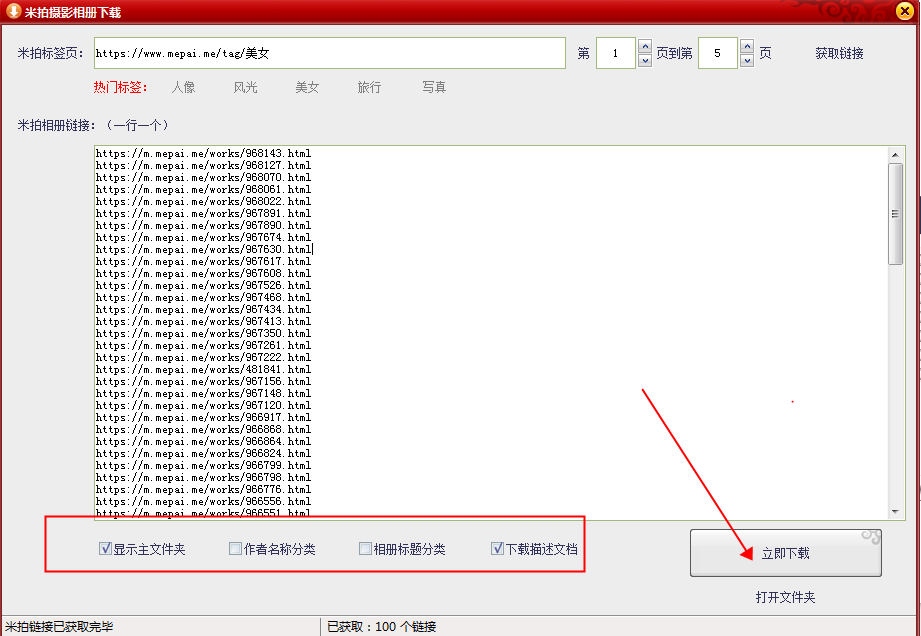Click the 米拍链接已获取完毕 status text
Screen dimensions: 921x636
59,627
